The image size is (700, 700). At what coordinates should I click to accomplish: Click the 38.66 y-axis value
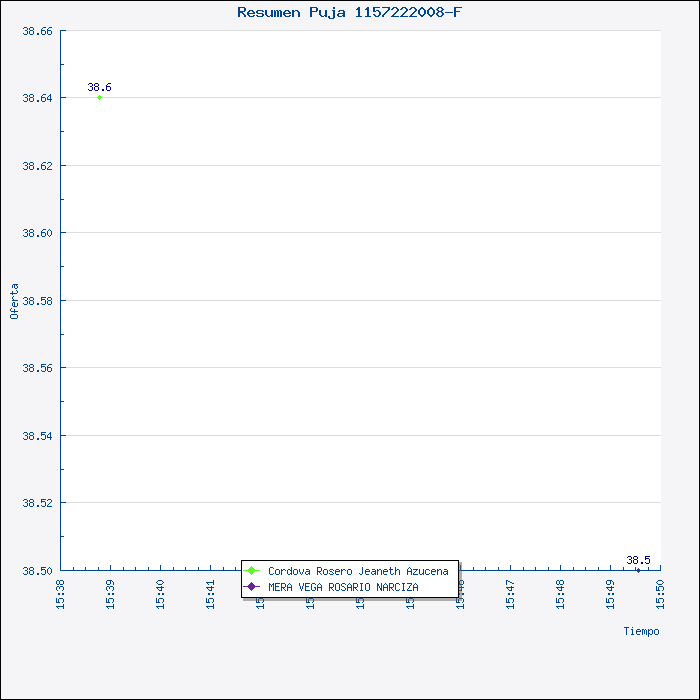[x=37, y=31]
